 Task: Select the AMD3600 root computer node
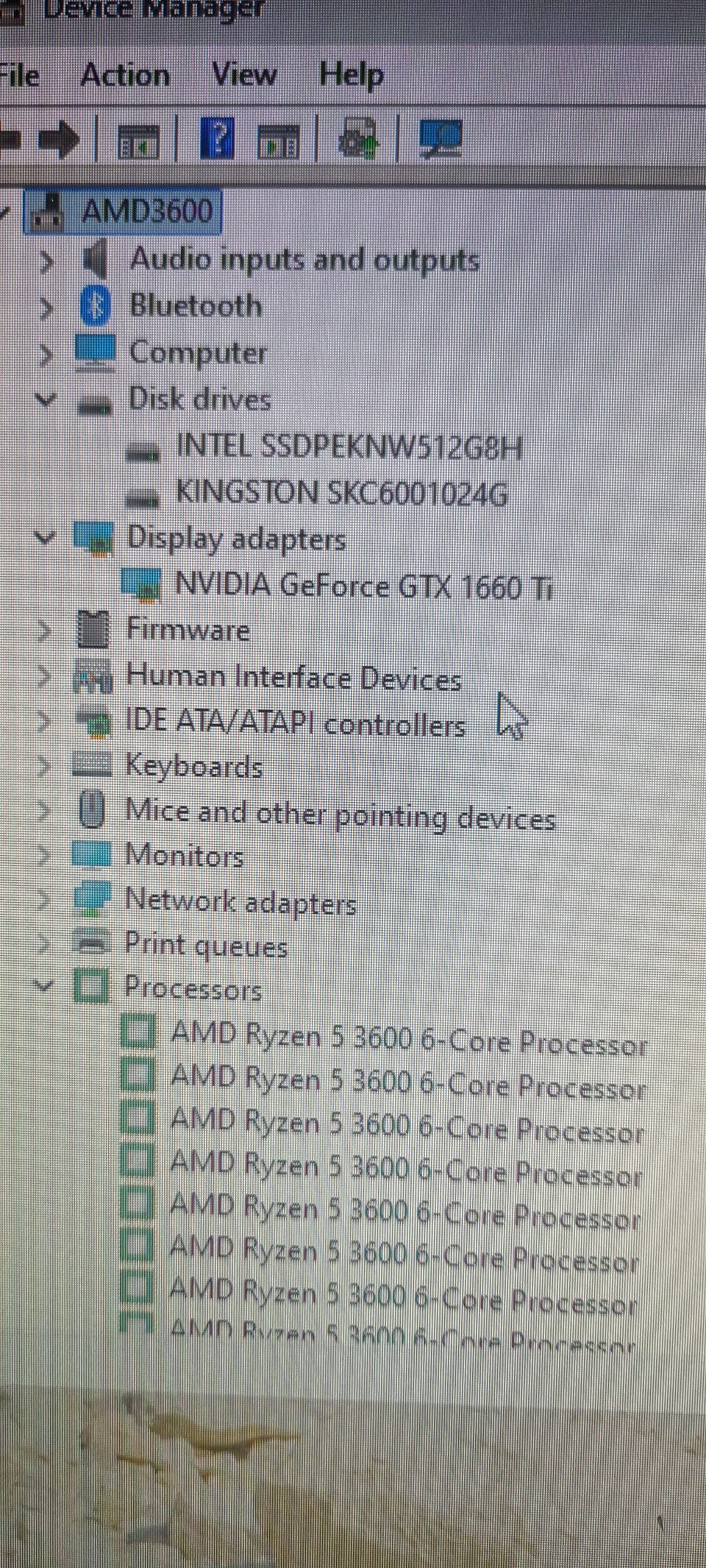coord(147,211)
